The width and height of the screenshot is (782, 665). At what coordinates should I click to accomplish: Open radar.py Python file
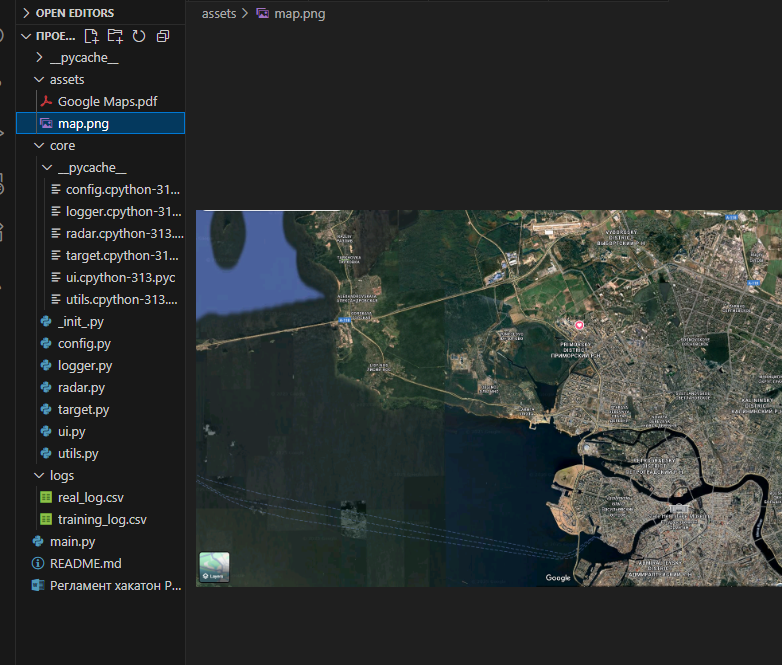[x=81, y=388]
